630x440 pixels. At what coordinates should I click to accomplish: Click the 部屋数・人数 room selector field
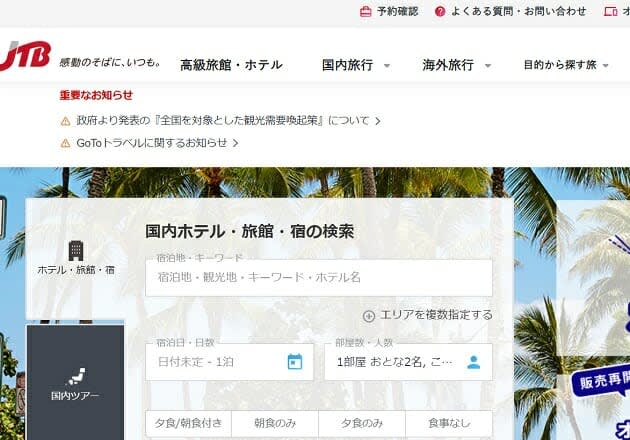coord(395,362)
